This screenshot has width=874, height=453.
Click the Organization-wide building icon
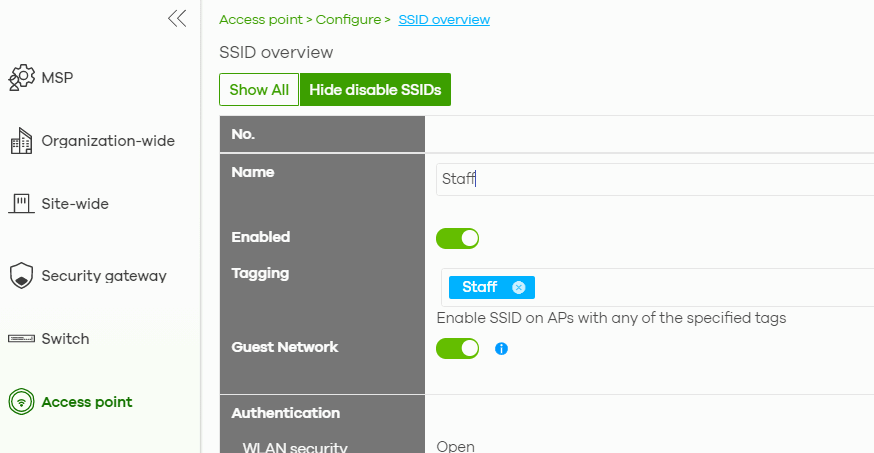pyautogui.click(x=21, y=142)
